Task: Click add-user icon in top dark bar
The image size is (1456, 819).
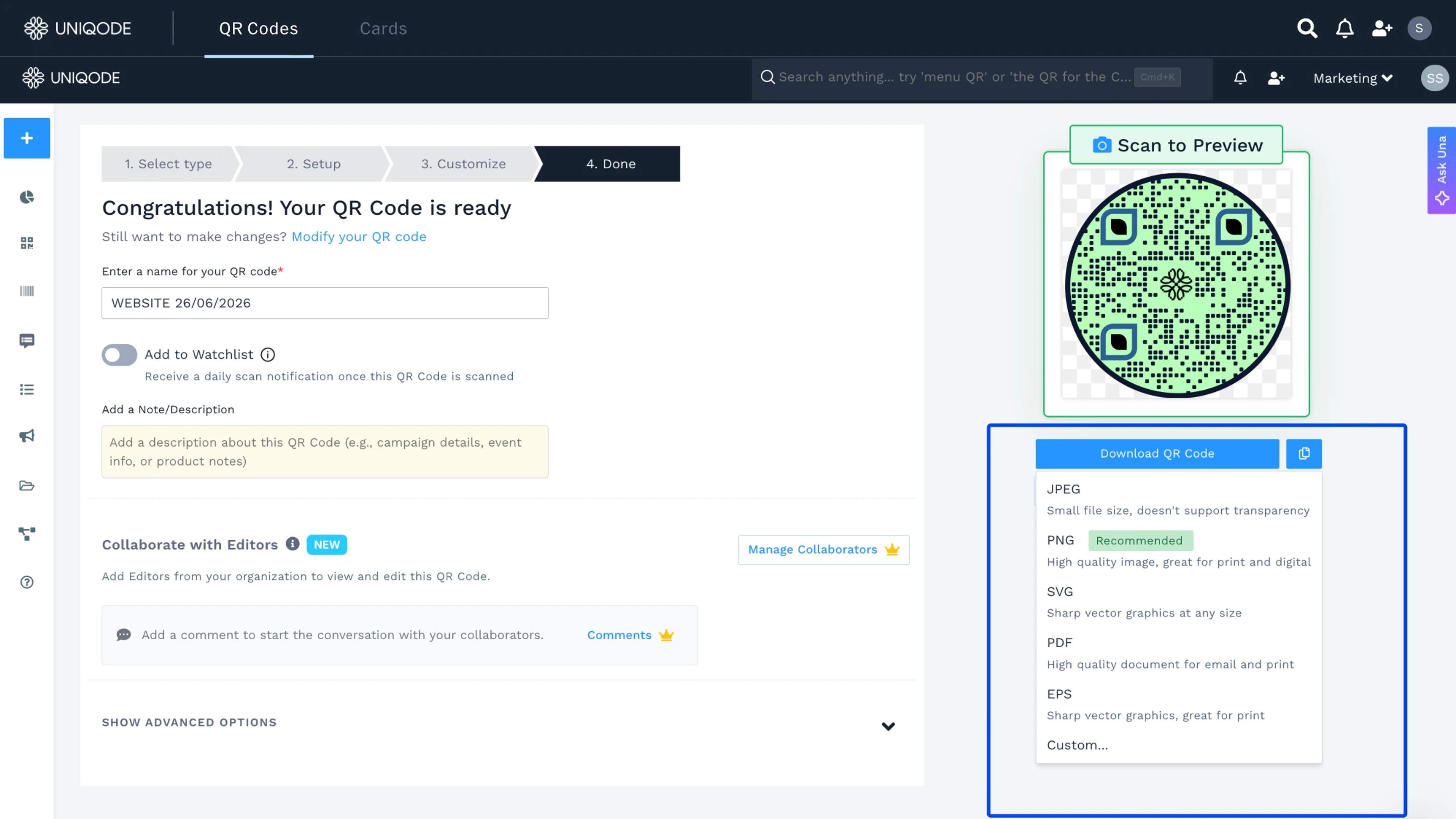Action: (1382, 28)
